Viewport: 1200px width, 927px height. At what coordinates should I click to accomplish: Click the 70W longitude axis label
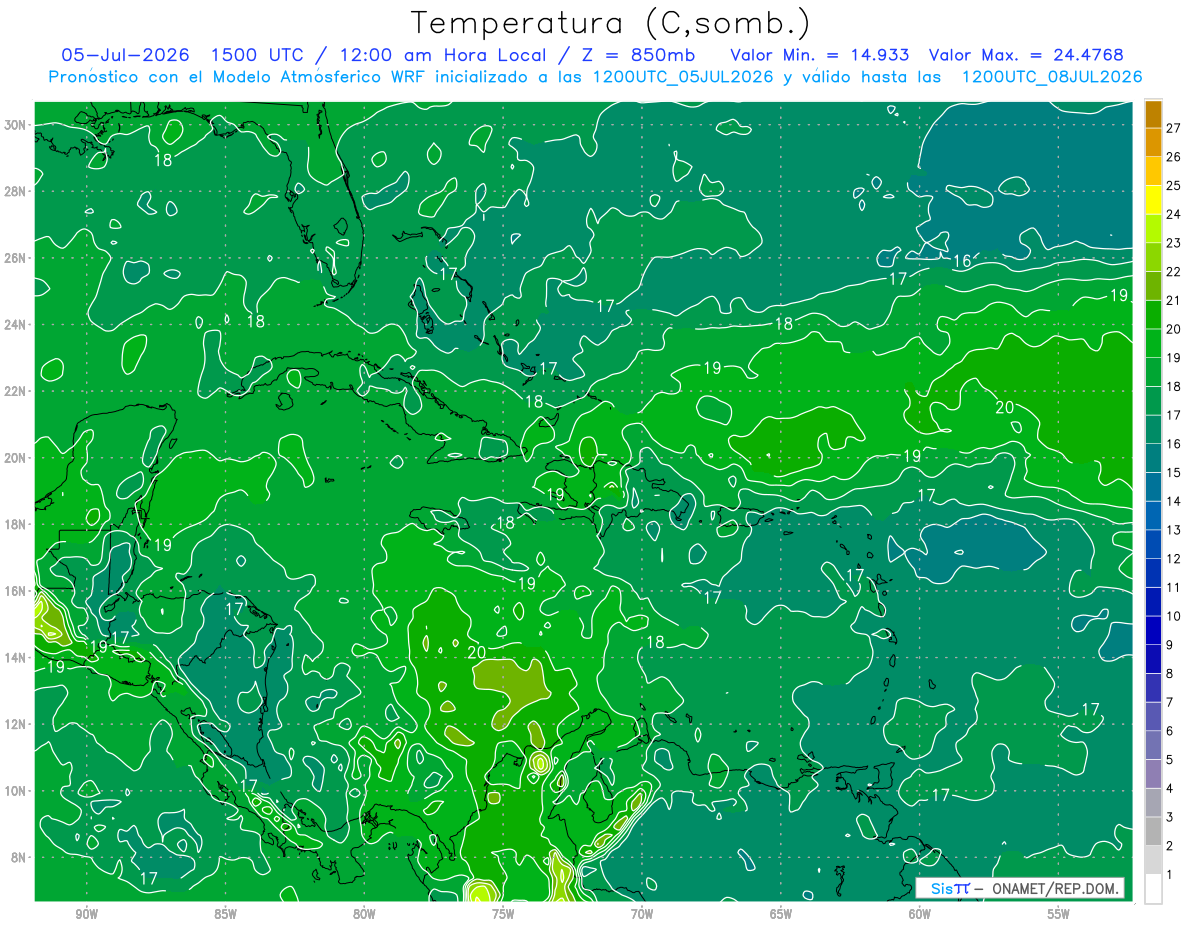(x=642, y=914)
